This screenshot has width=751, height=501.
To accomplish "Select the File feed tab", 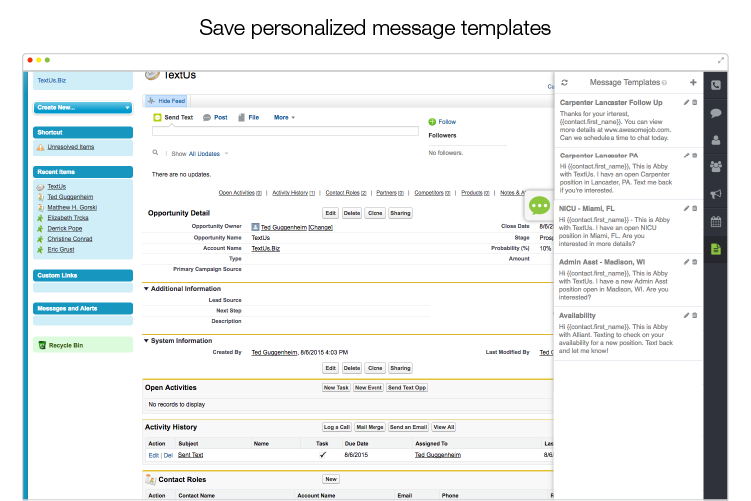I will click(x=249, y=117).
